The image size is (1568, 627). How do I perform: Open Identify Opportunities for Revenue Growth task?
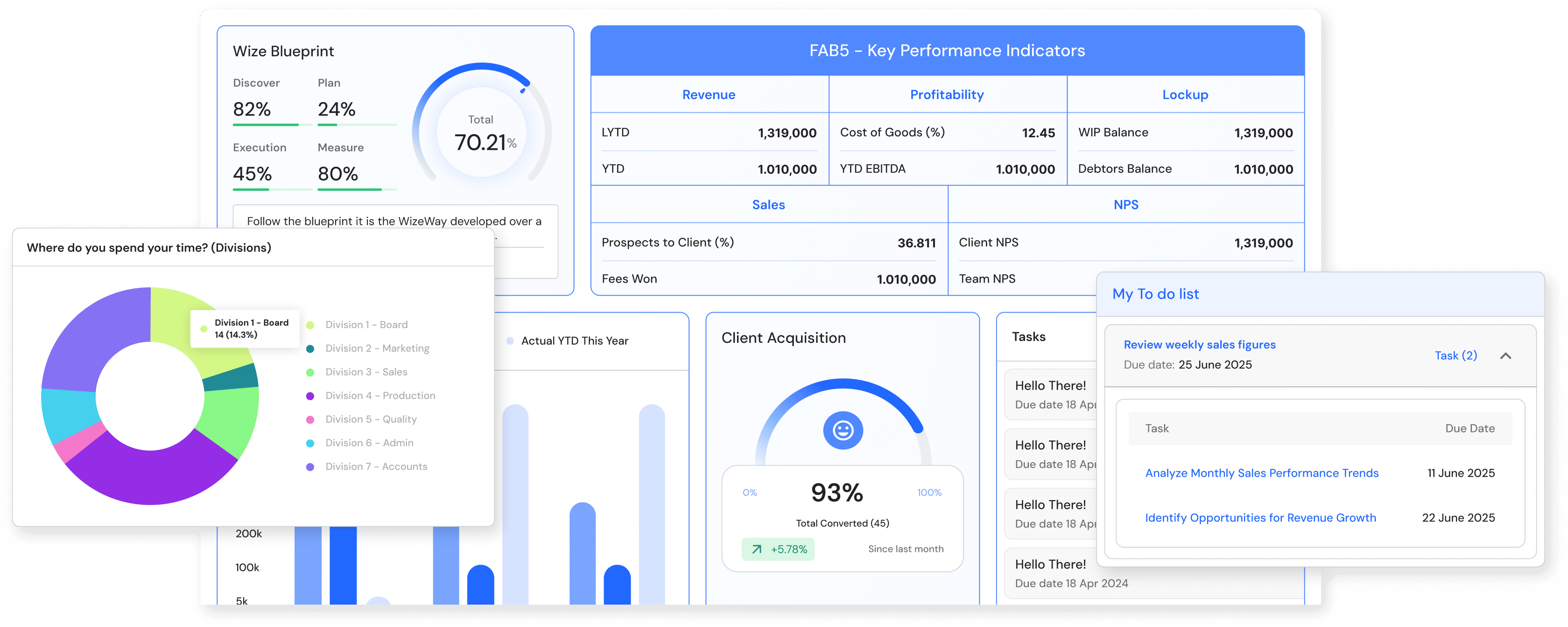tap(1260, 517)
